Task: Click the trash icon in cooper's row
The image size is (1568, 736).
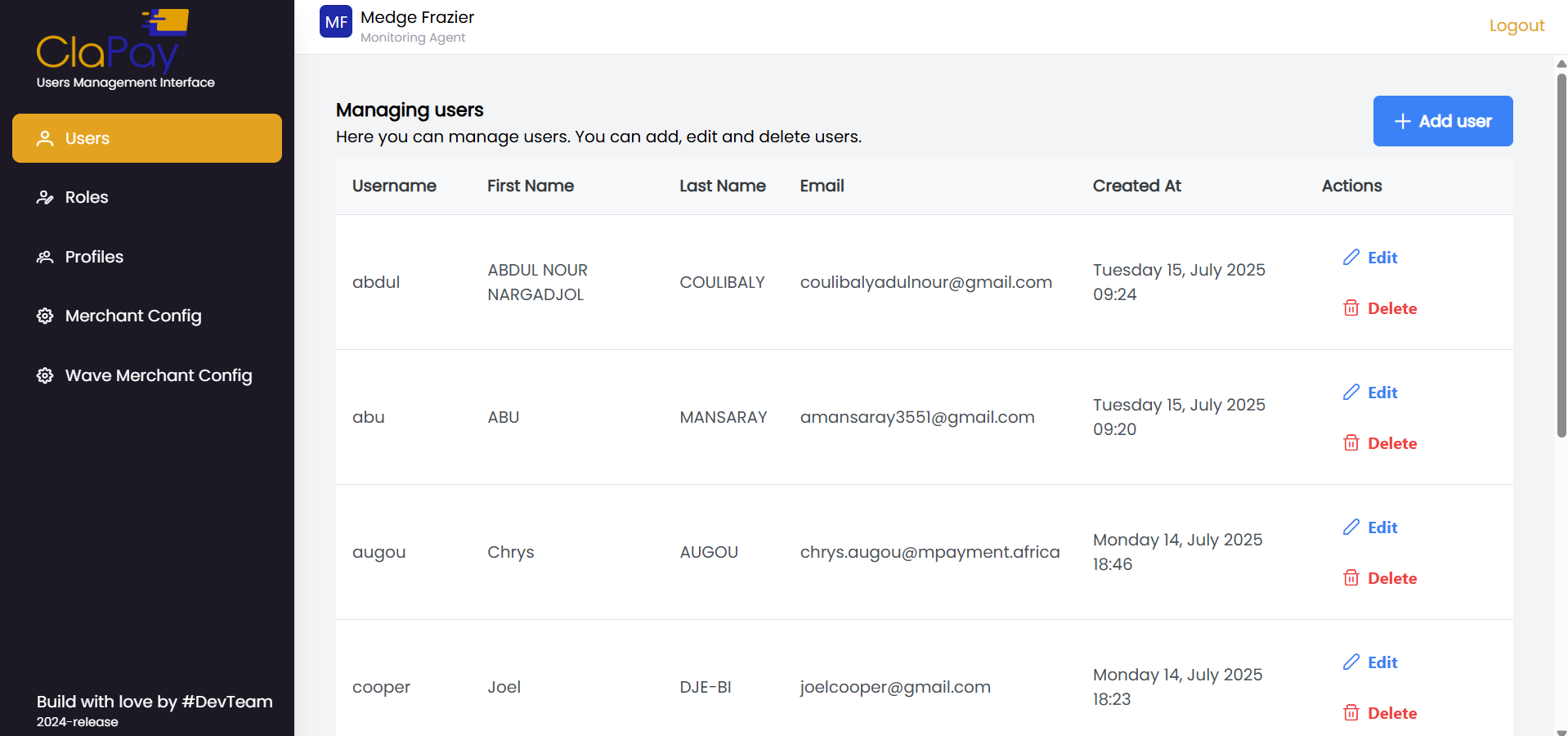Action: (1351, 712)
